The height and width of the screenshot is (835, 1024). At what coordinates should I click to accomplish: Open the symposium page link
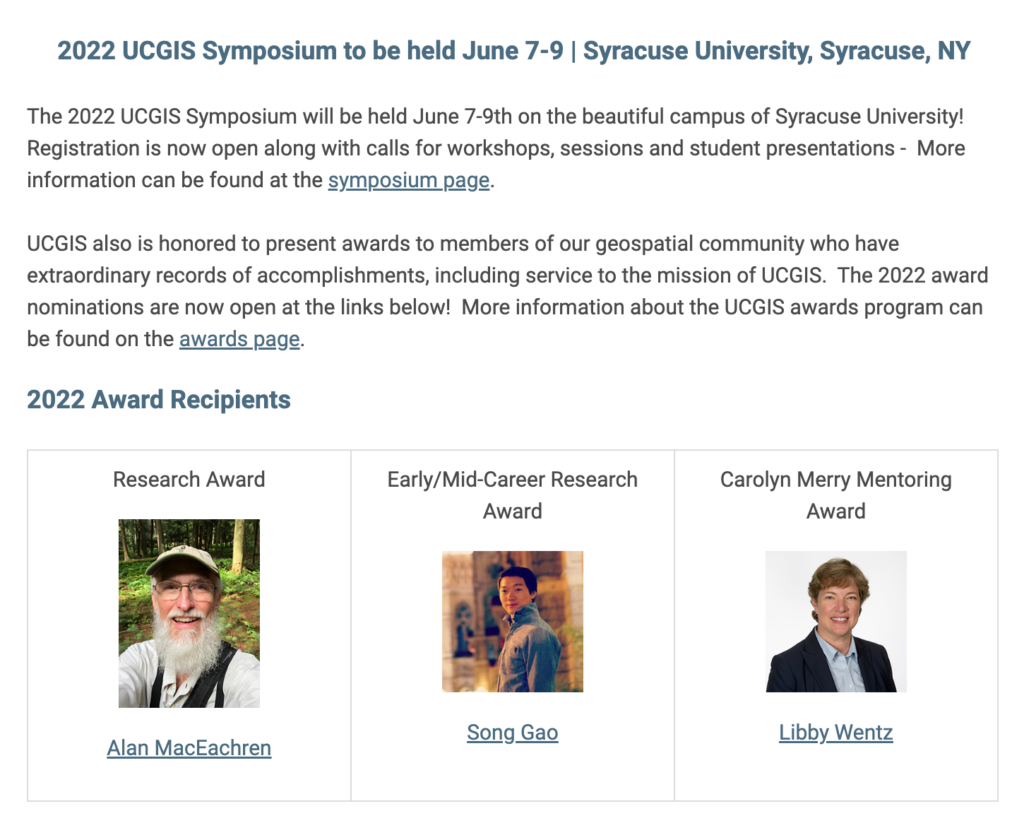click(408, 181)
